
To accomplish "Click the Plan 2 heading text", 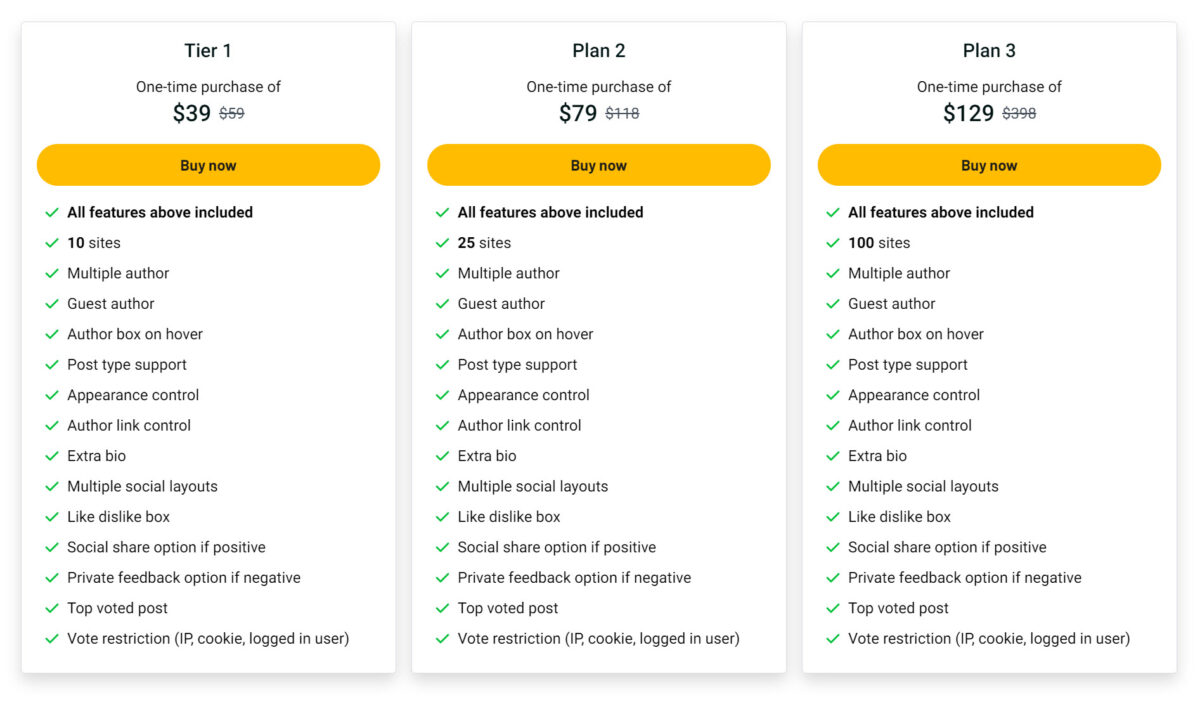I will click(x=599, y=51).
